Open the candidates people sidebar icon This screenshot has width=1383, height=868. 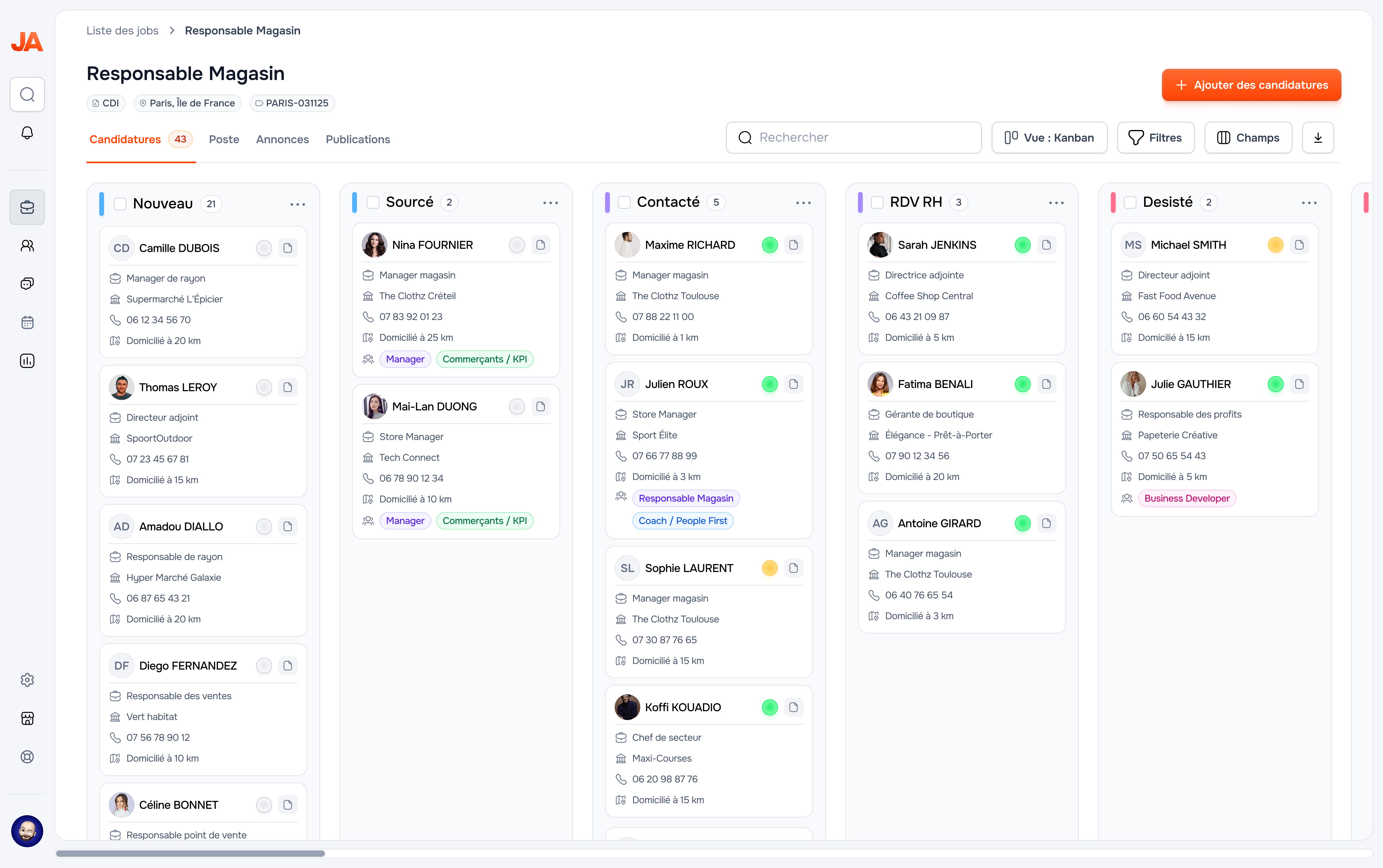tap(27, 246)
